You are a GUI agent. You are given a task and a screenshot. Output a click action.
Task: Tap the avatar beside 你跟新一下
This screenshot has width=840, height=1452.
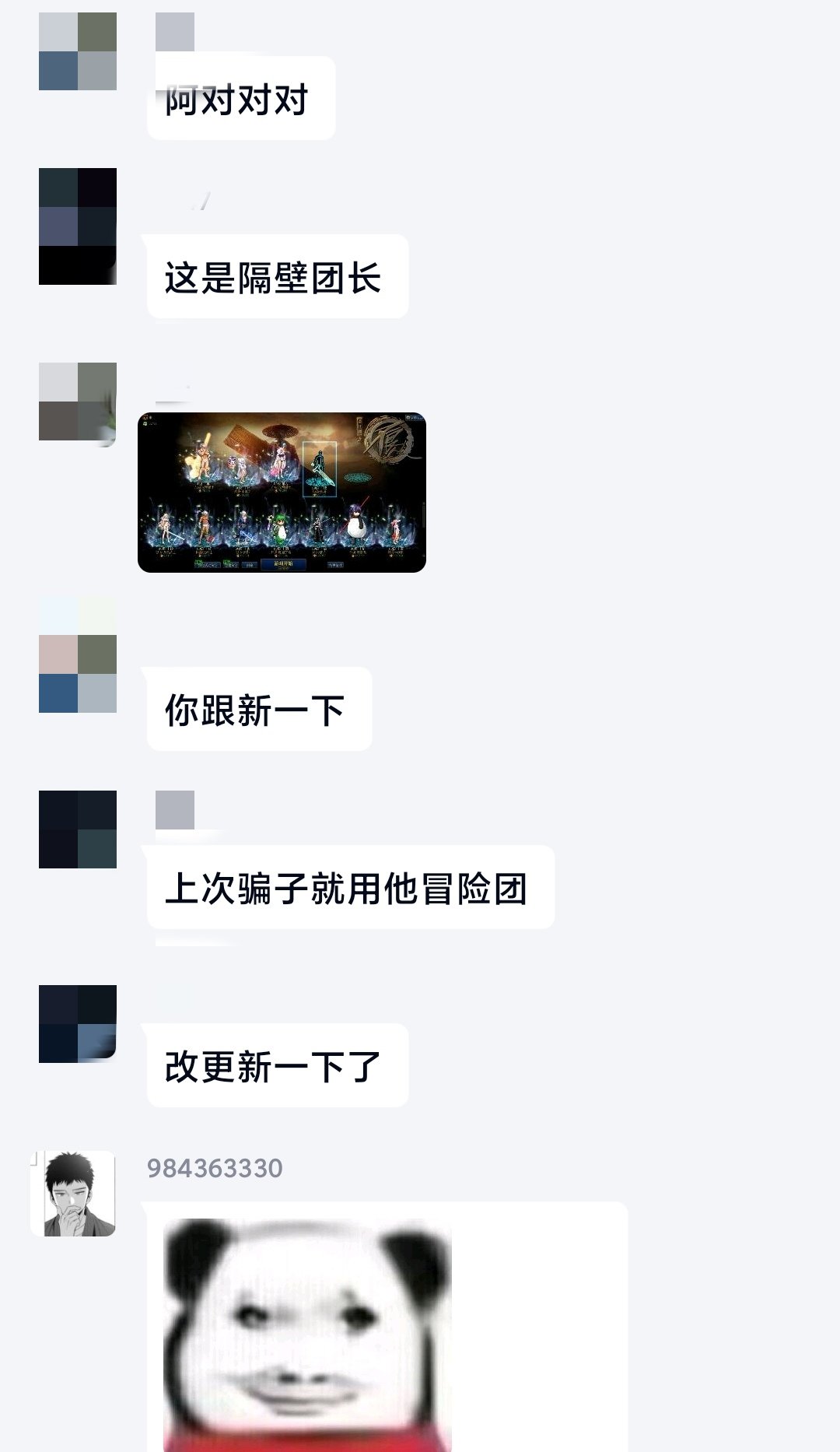78,654
